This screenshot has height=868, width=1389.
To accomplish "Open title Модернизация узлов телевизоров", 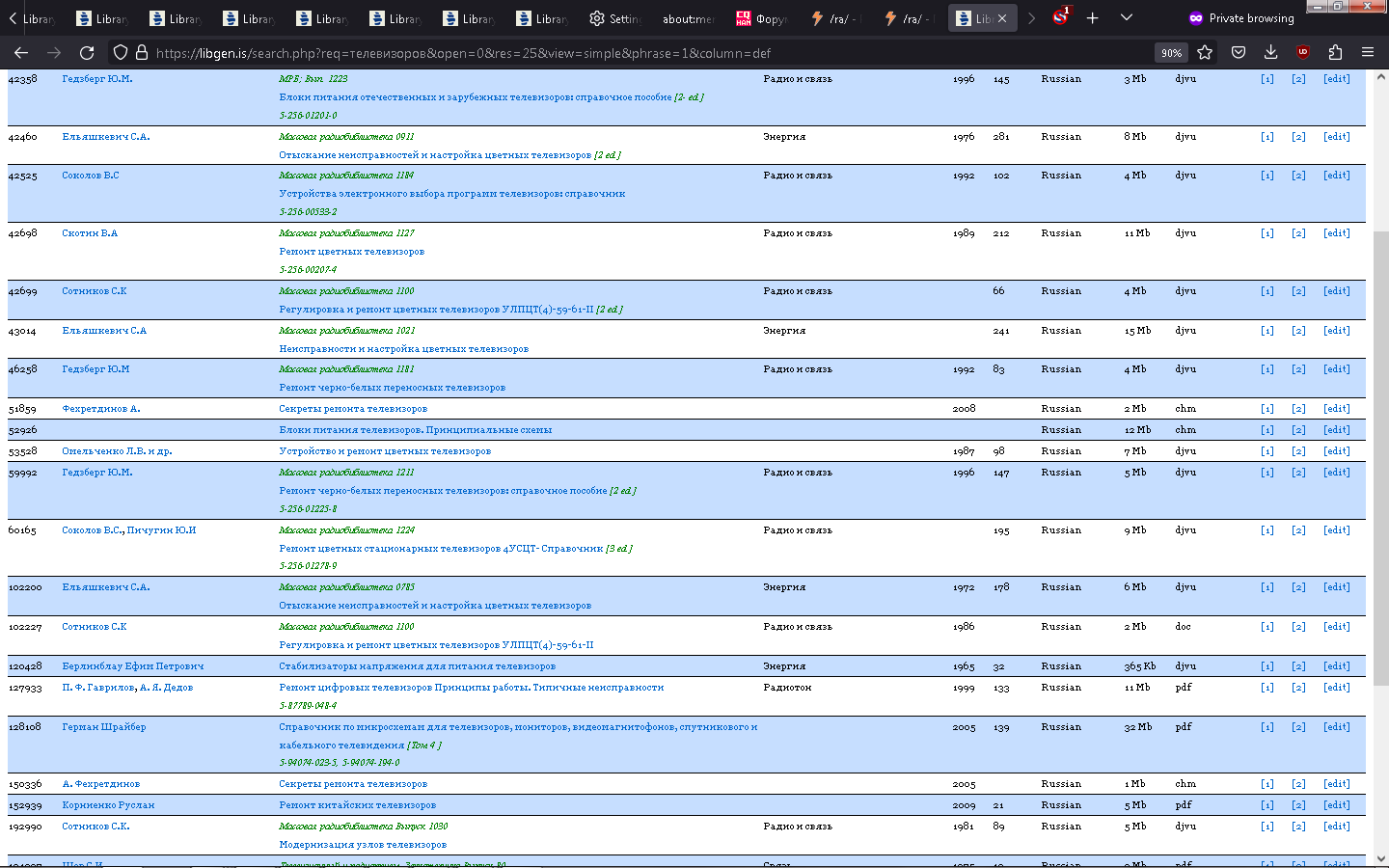I will tap(363, 845).
